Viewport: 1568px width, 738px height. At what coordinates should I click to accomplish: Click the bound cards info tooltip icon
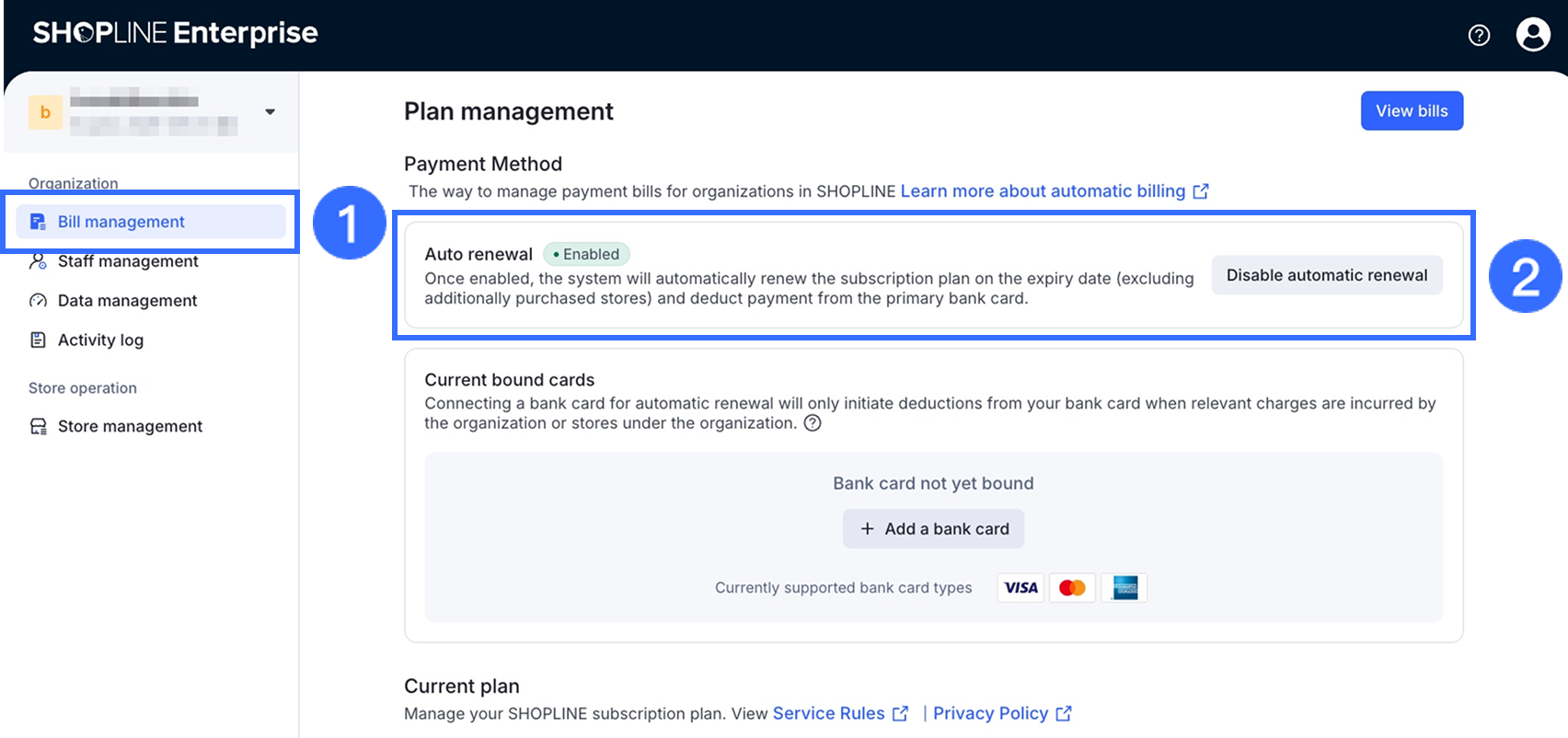point(813,423)
